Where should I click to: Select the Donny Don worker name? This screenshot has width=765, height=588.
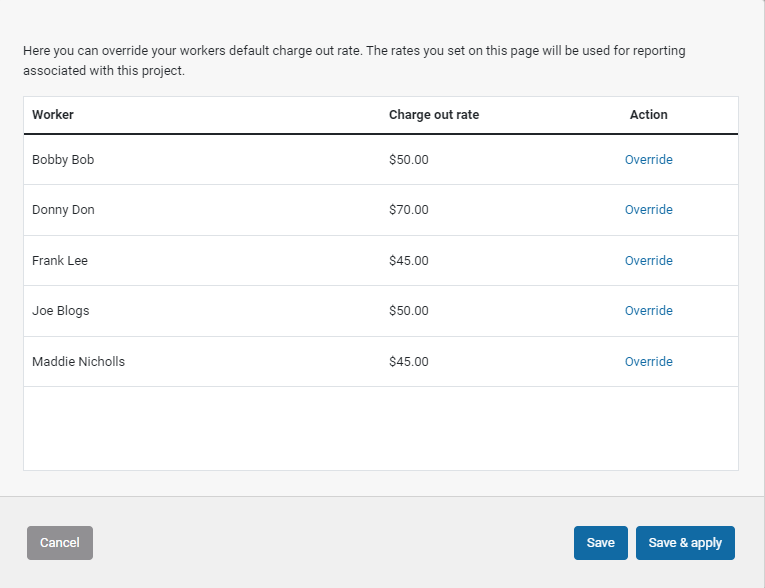[63, 210]
